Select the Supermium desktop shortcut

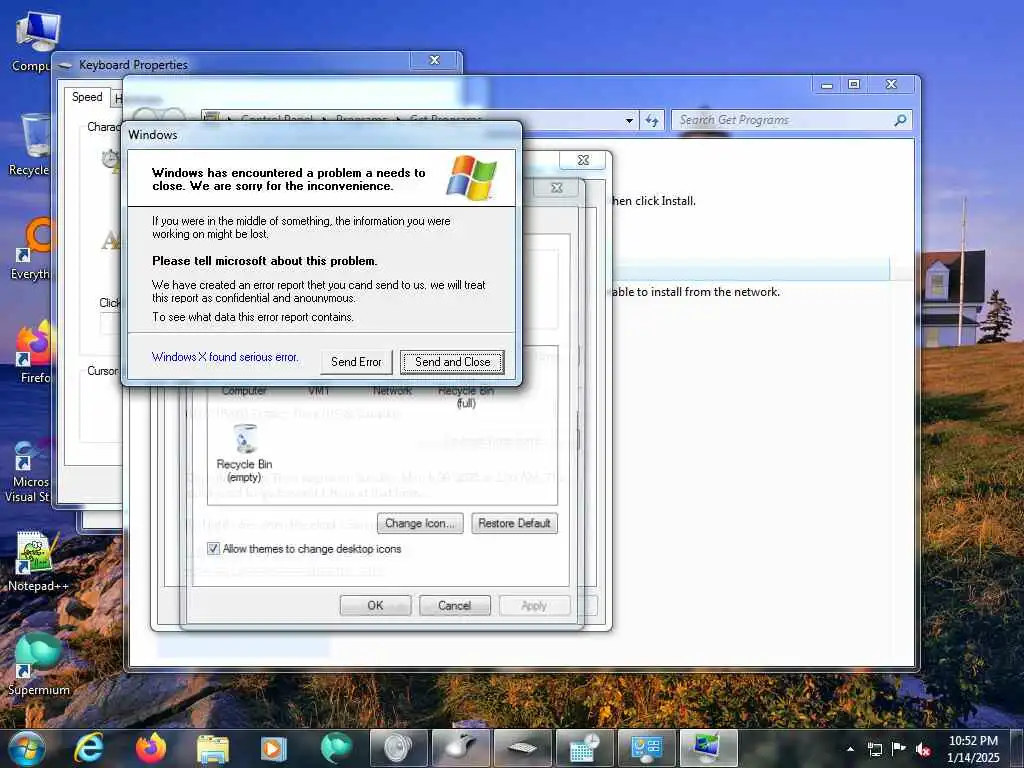(38, 665)
